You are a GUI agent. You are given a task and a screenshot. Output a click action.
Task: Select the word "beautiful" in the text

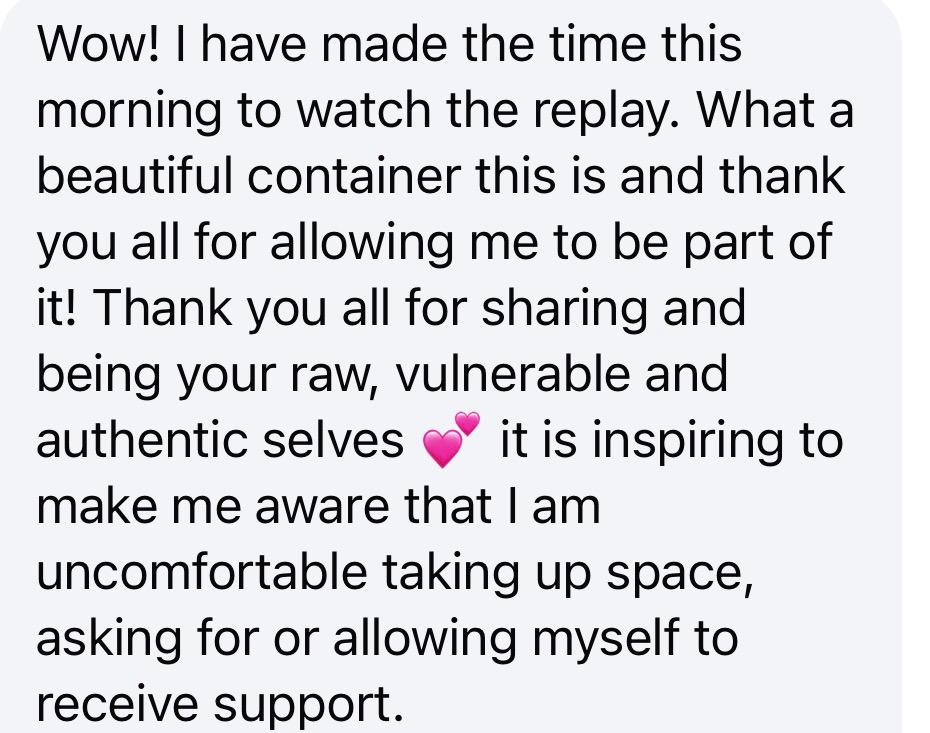point(134,176)
